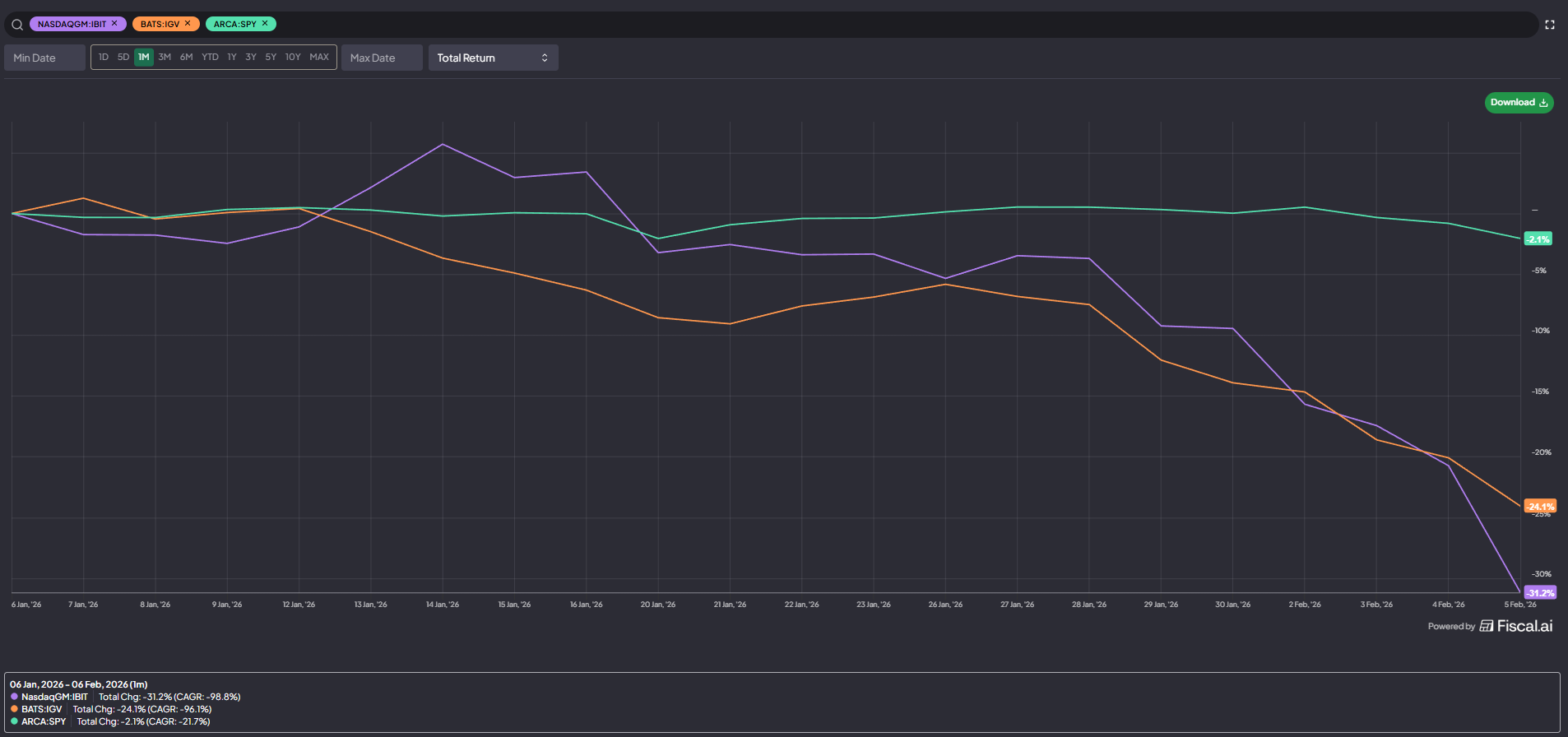Click IBIT peak point on 14 Jan
Image resolution: width=1568 pixels, height=737 pixels.
tap(443, 145)
